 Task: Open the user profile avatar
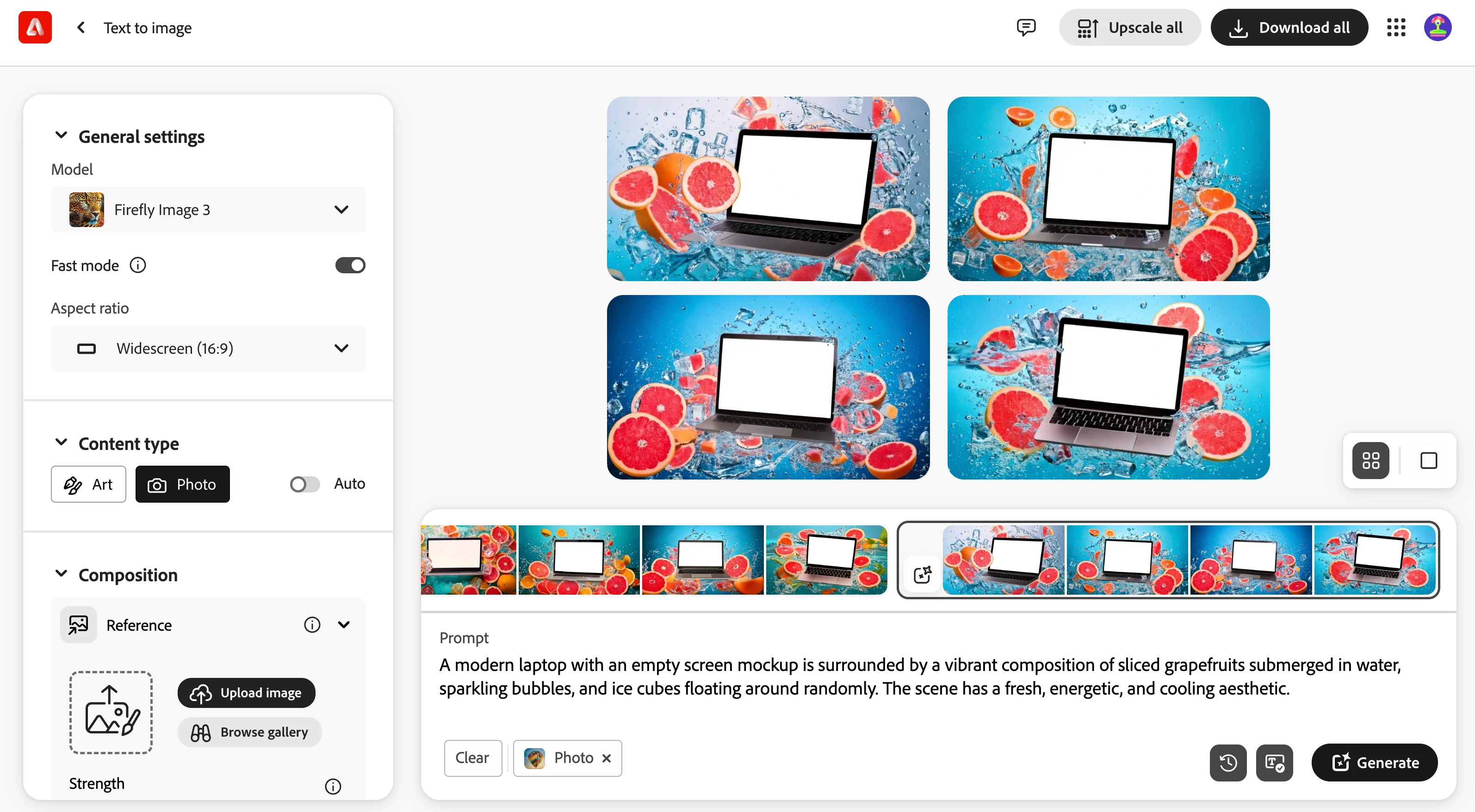pos(1437,27)
